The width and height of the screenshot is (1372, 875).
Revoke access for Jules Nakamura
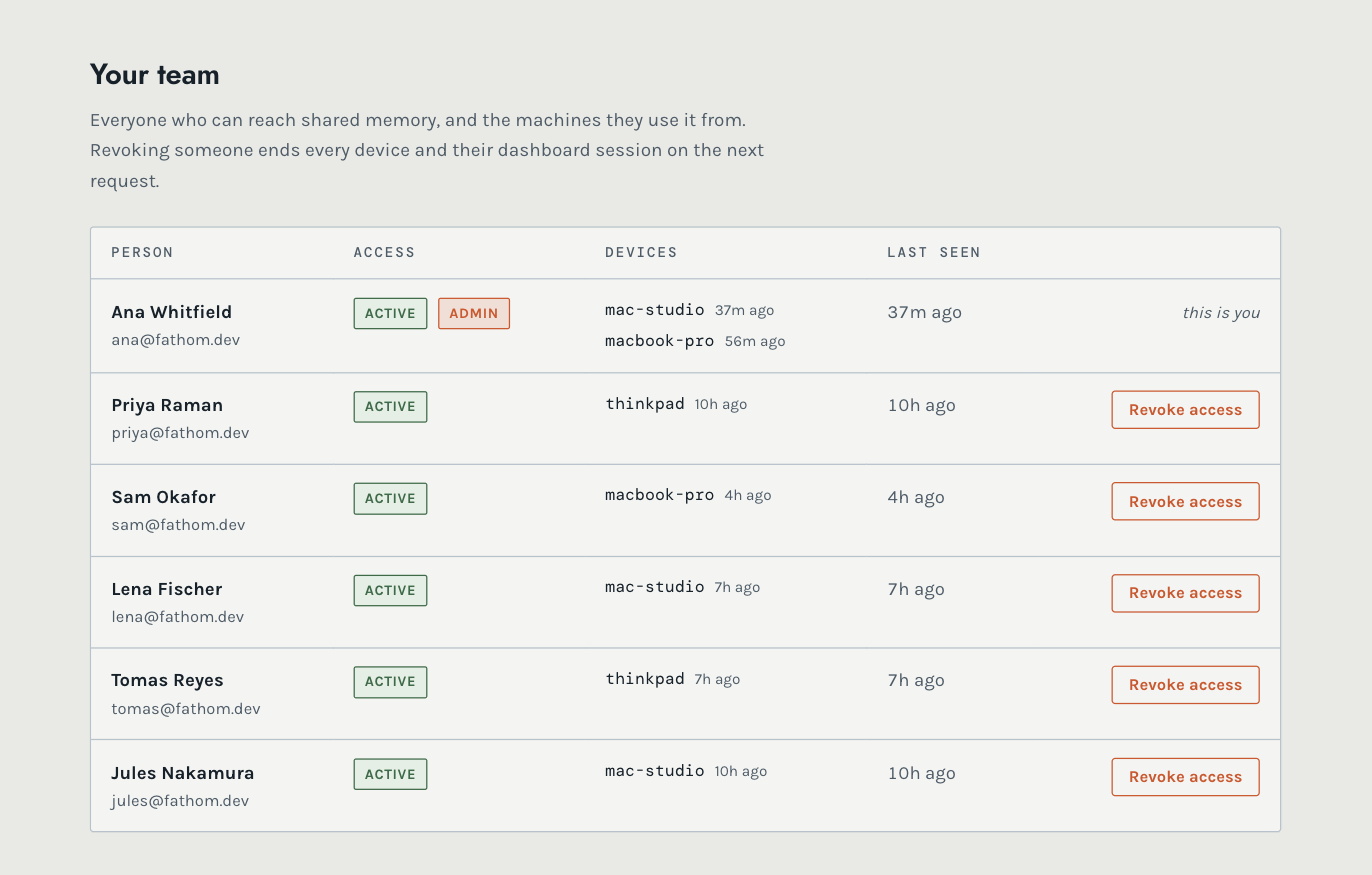(1185, 777)
